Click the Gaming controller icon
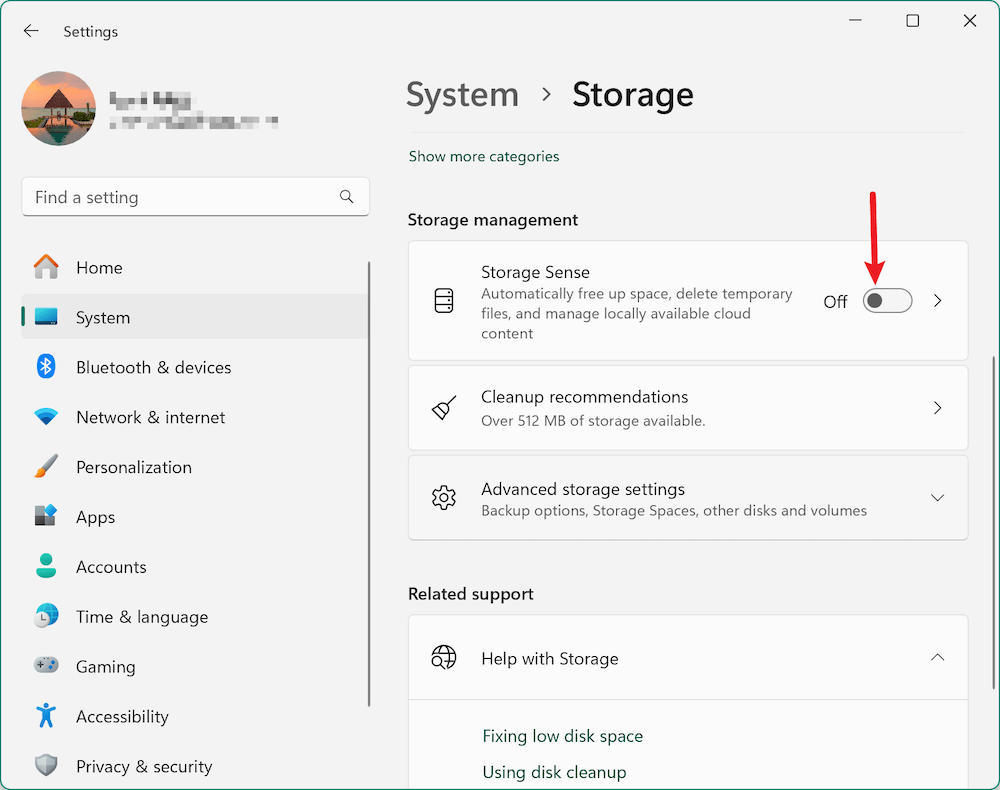The image size is (1000, 790). [x=46, y=666]
